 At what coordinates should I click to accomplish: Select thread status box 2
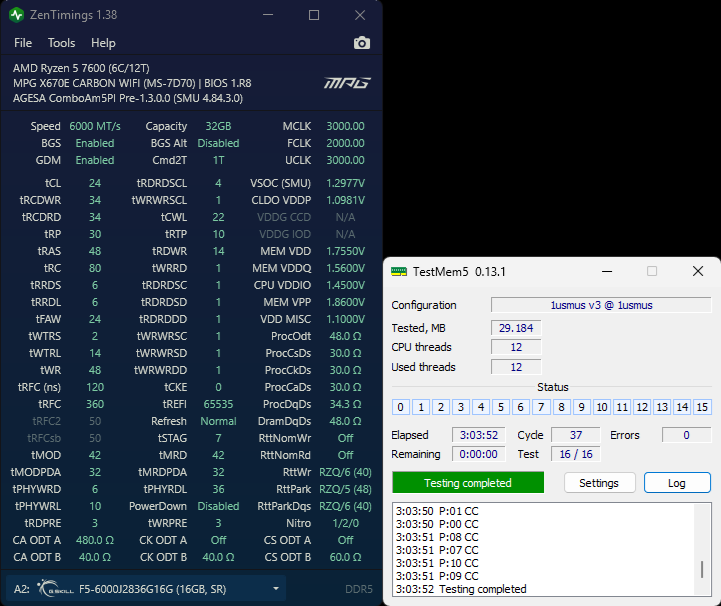click(441, 407)
